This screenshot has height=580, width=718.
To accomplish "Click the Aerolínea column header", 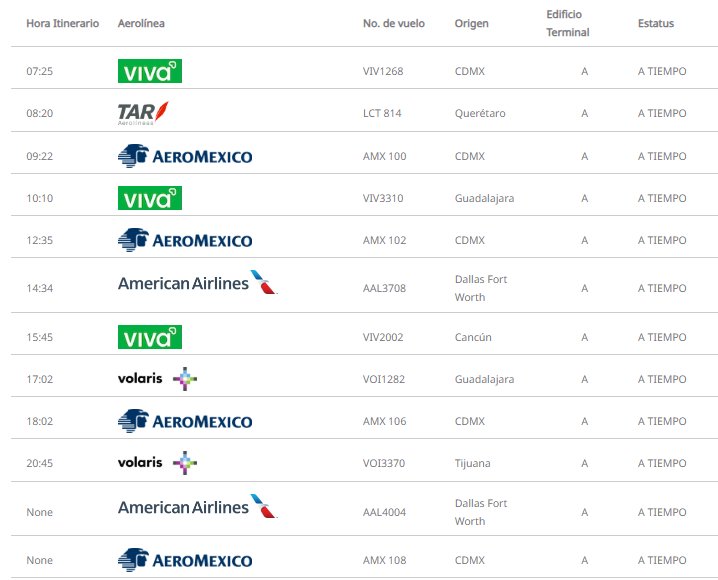I will coord(143,23).
